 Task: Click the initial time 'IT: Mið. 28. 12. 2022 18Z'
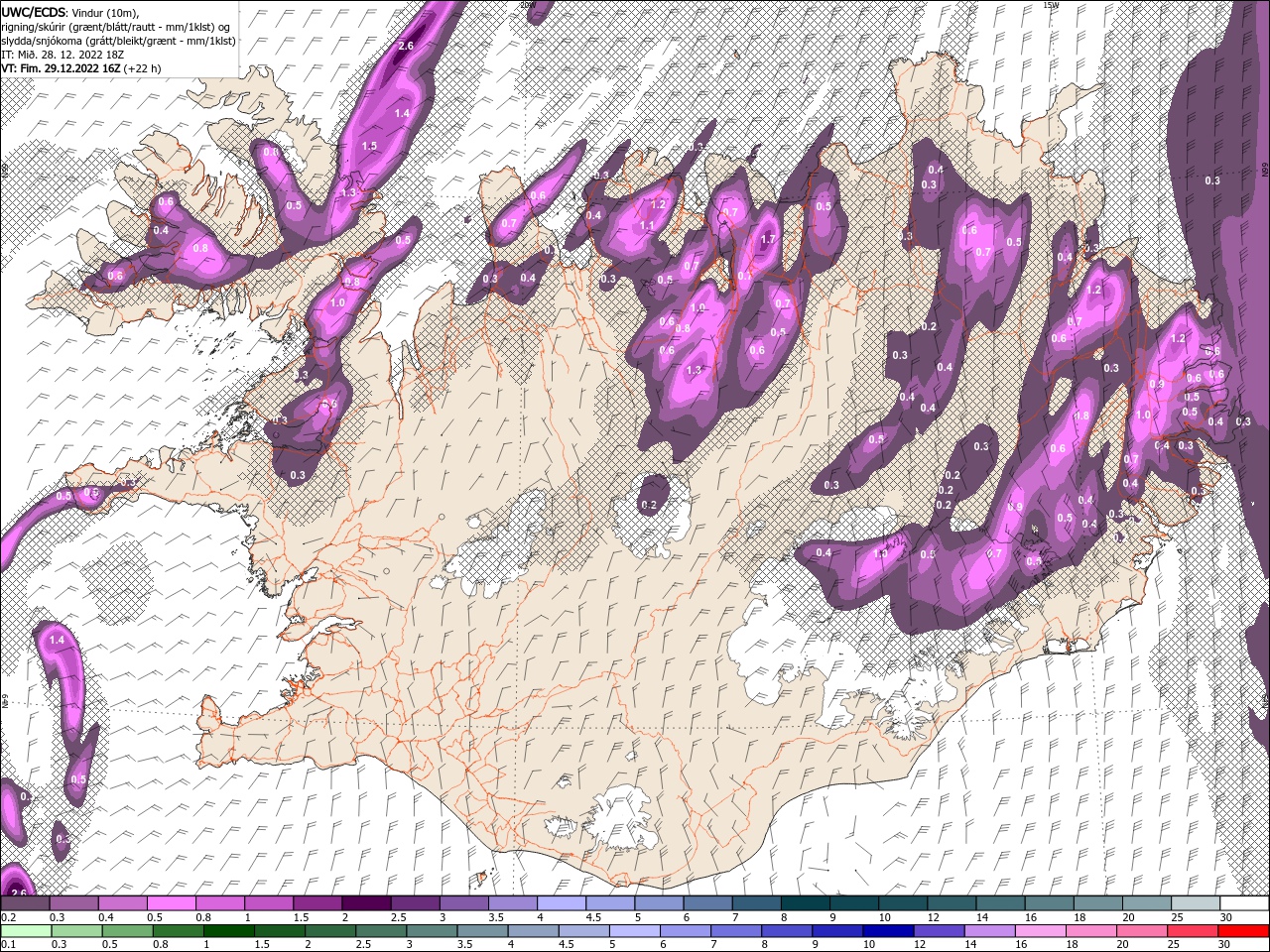63,55
